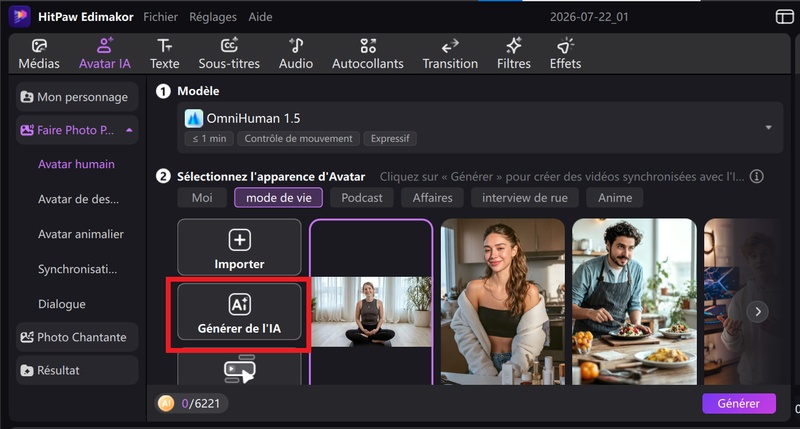Click the ≤ 1 min tag
This screenshot has width=800, height=429.
[x=209, y=139]
